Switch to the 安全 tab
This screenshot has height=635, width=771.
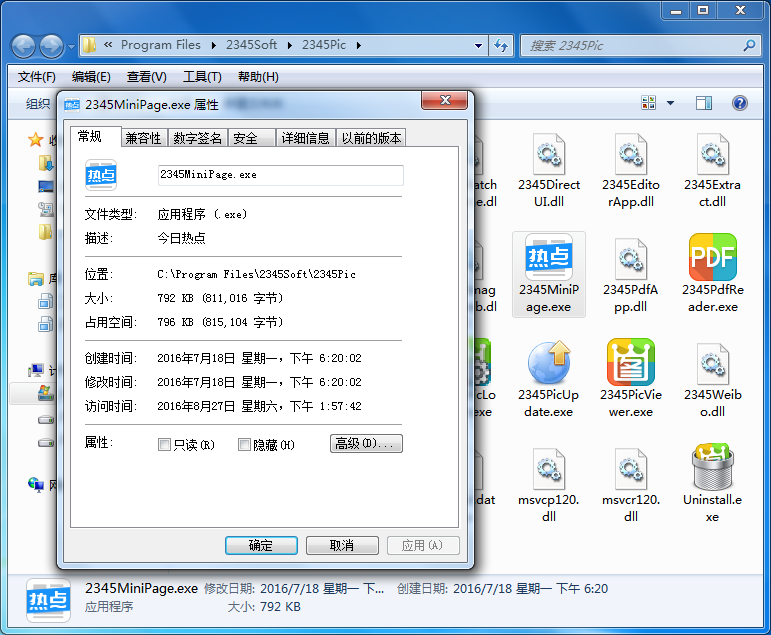251,138
